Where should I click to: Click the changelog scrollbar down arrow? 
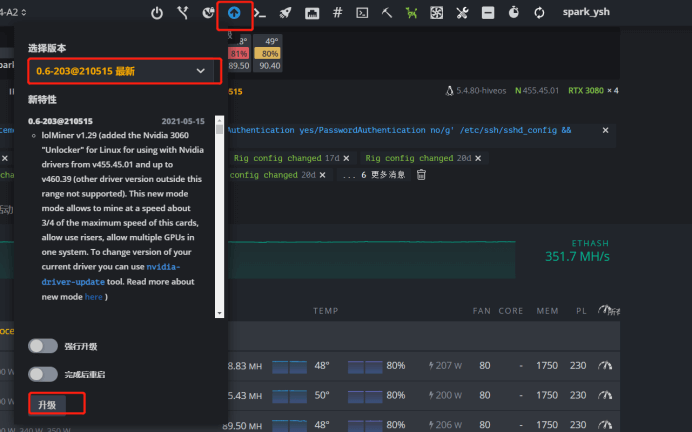click(x=220, y=313)
